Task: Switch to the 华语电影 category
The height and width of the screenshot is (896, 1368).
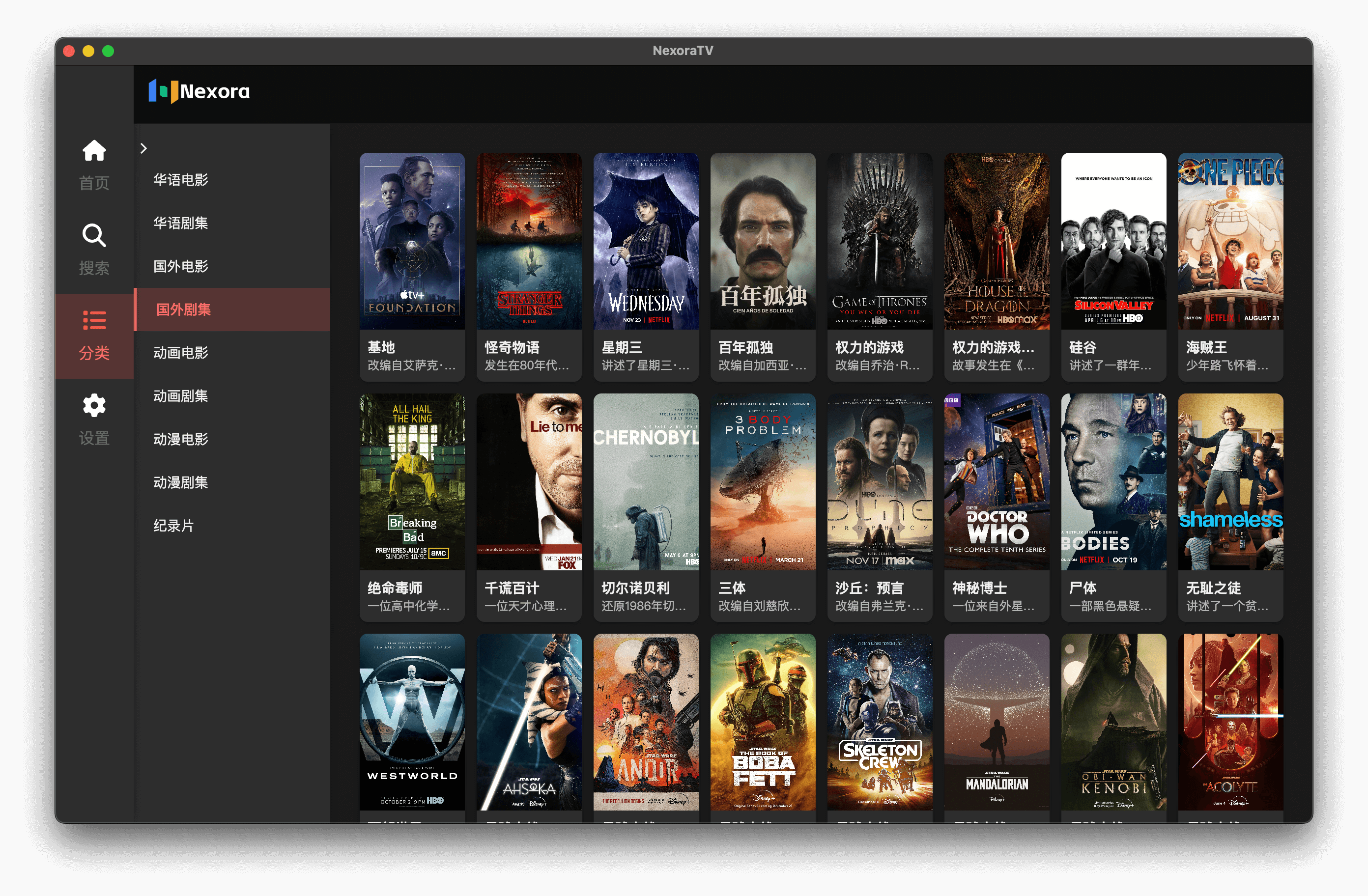Action: [180, 179]
